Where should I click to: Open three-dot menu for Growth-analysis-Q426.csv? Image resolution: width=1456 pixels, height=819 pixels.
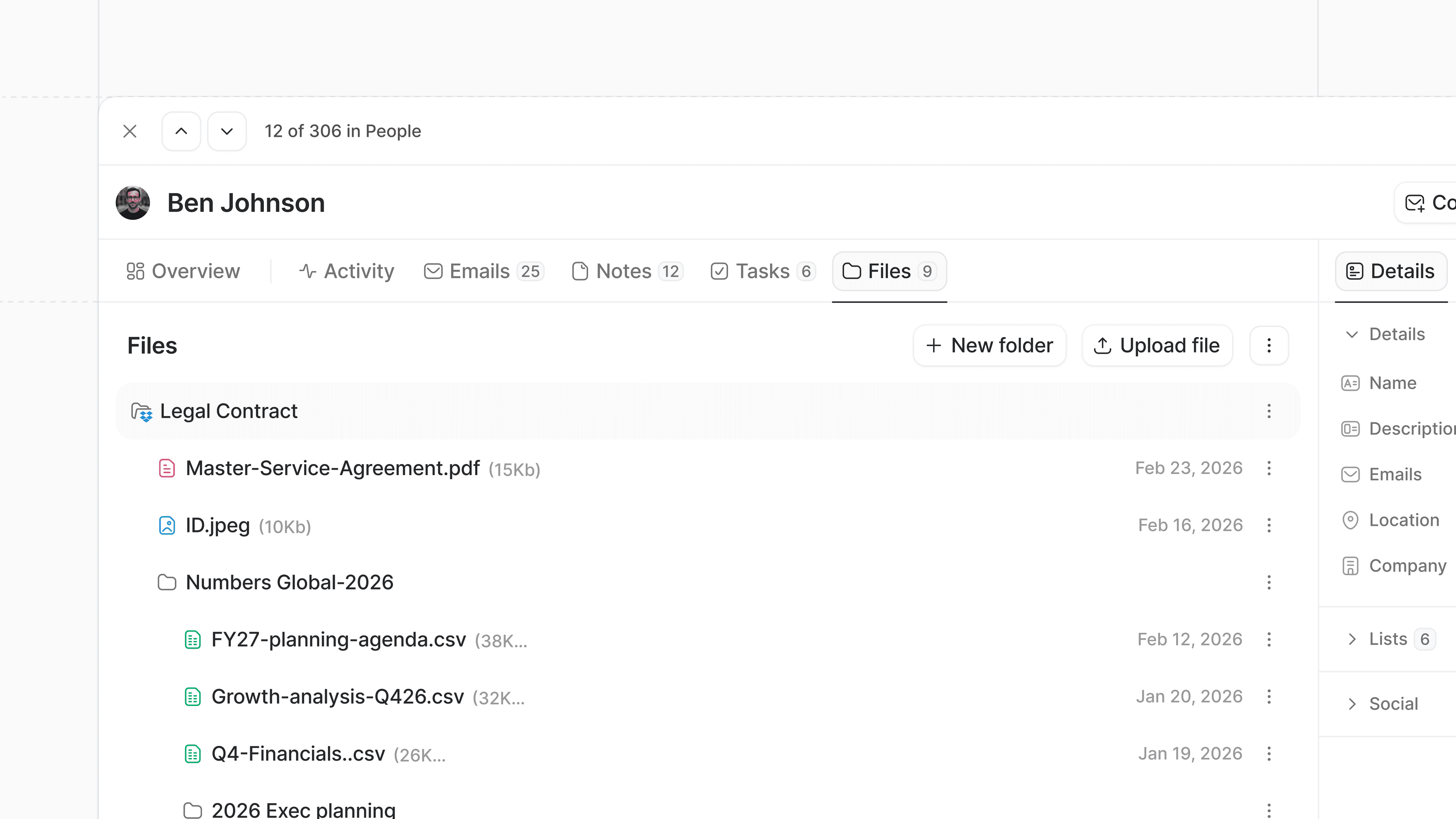point(1269,697)
